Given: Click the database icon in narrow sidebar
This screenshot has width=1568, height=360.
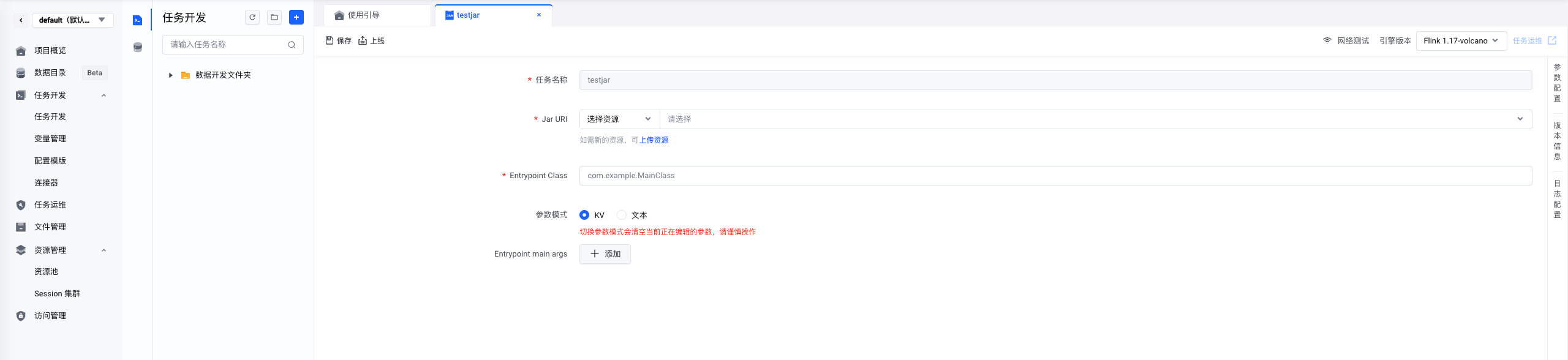Looking at the screenshot, I should click(x=138, y=47).
